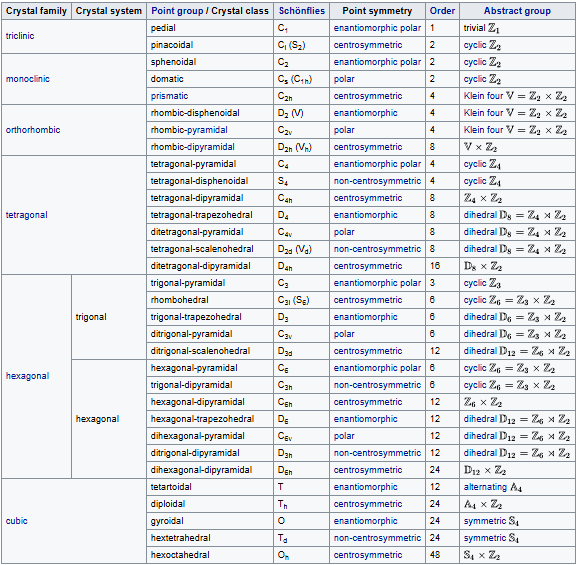Follow the Abstract group header link
Image resolution: width=578 pixels, height=565 pixels.
[x=517, y=11]
